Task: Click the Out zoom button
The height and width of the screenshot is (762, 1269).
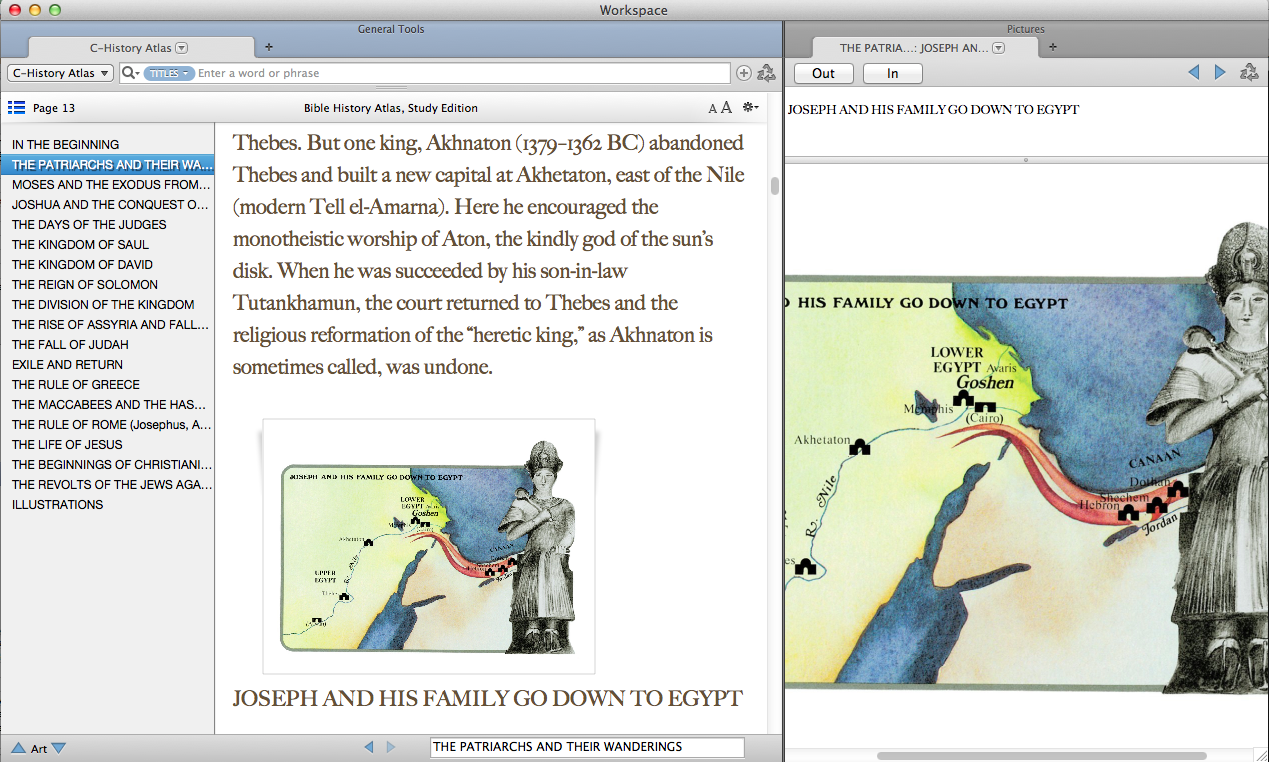Action: tap(824, 73)
